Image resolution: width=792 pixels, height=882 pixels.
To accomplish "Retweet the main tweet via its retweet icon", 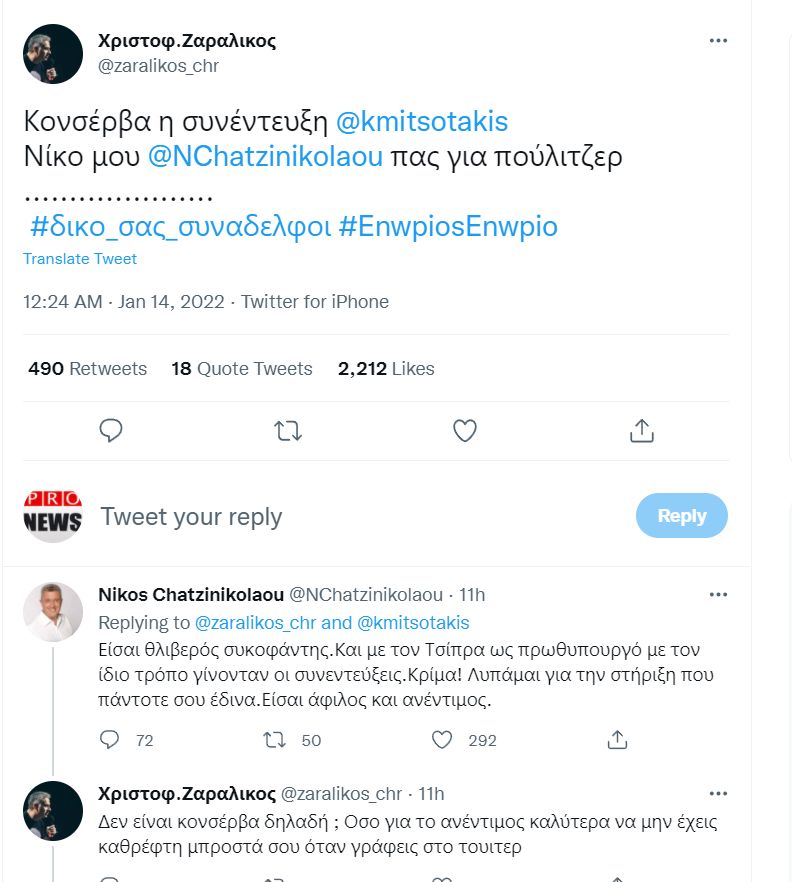I will tap(287, 430).
